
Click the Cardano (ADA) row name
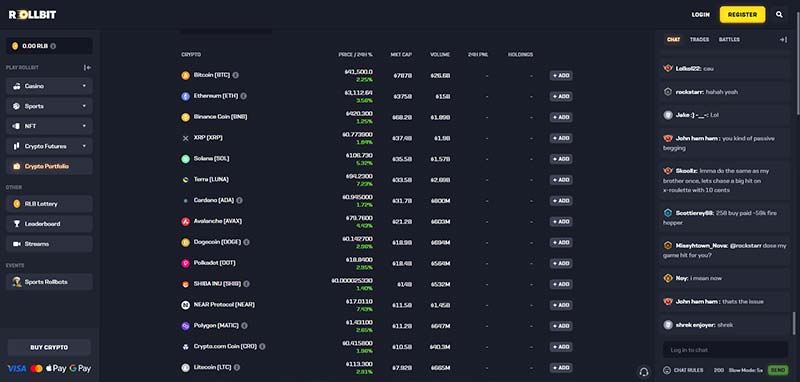(213, 200)
